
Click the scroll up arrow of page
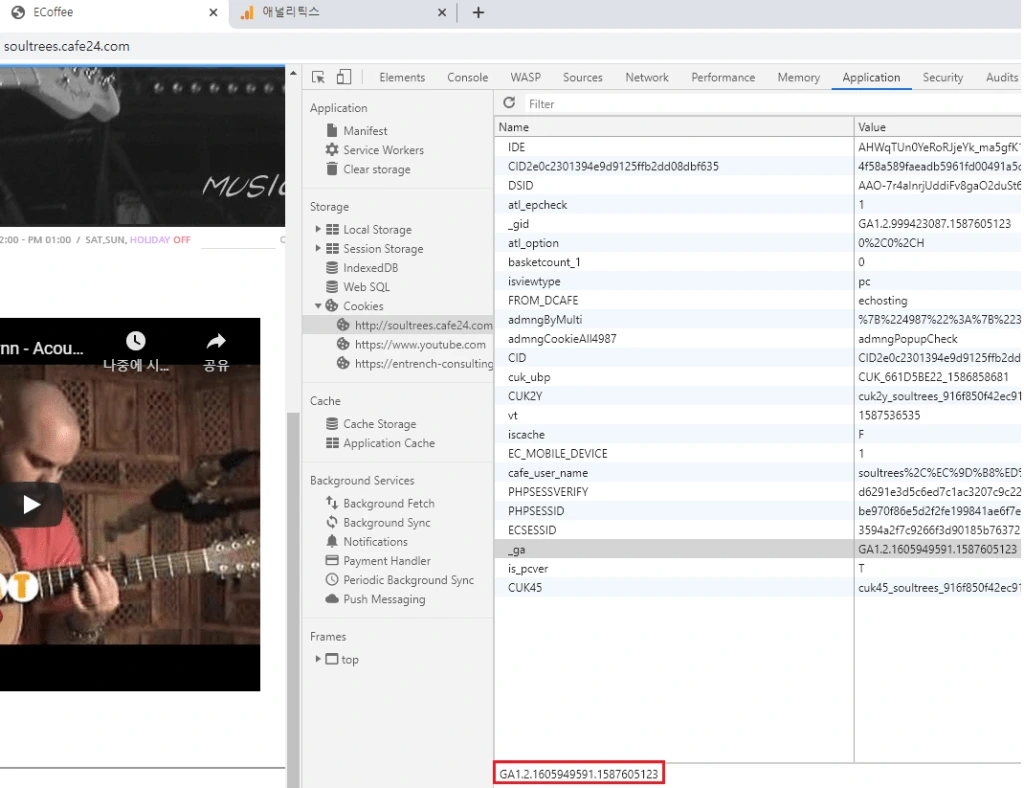click(x=293, y=73)
